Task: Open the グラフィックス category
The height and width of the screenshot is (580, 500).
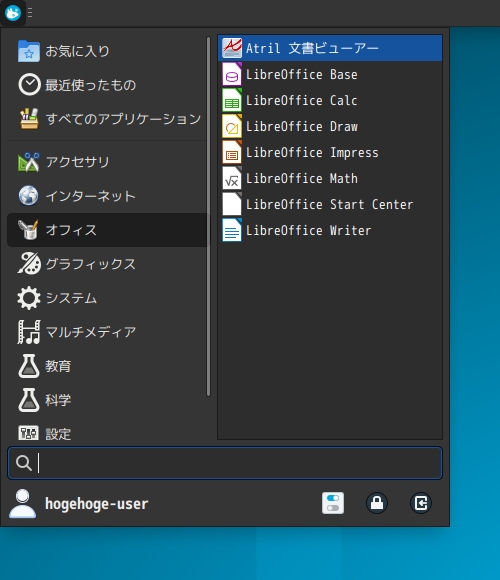Action: 107,264
